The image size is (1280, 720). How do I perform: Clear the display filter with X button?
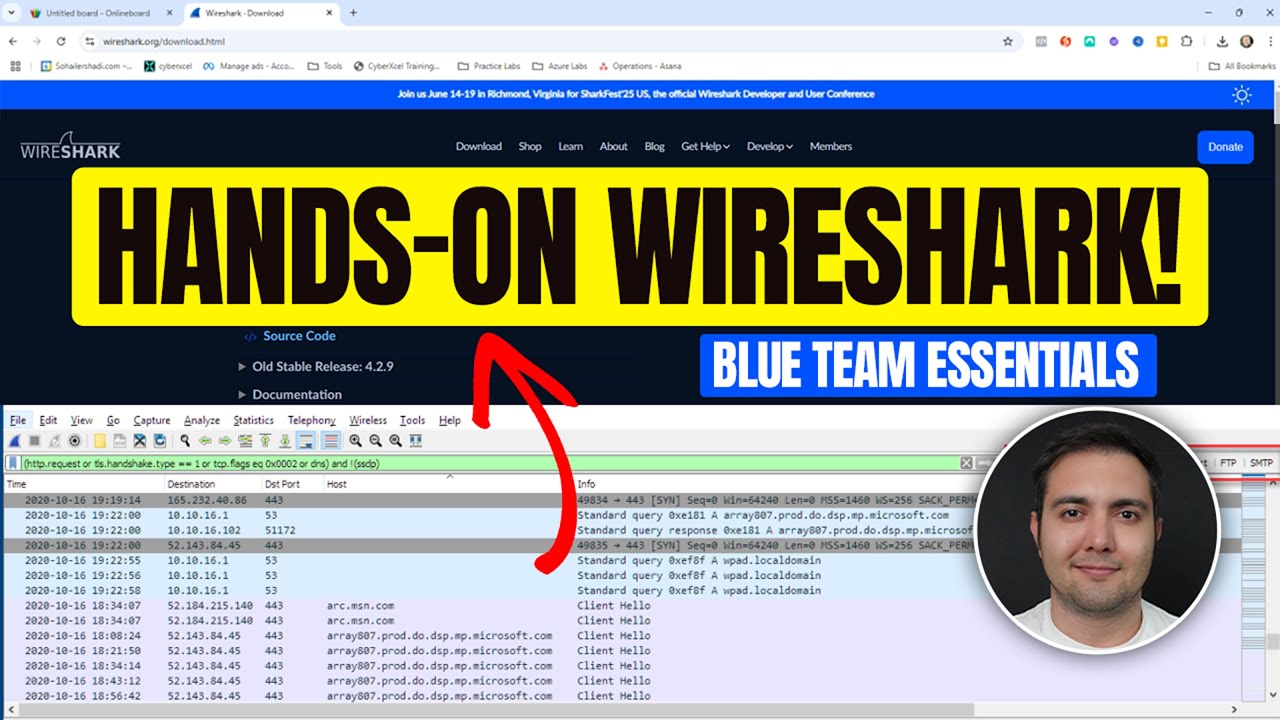click(967, 463)
